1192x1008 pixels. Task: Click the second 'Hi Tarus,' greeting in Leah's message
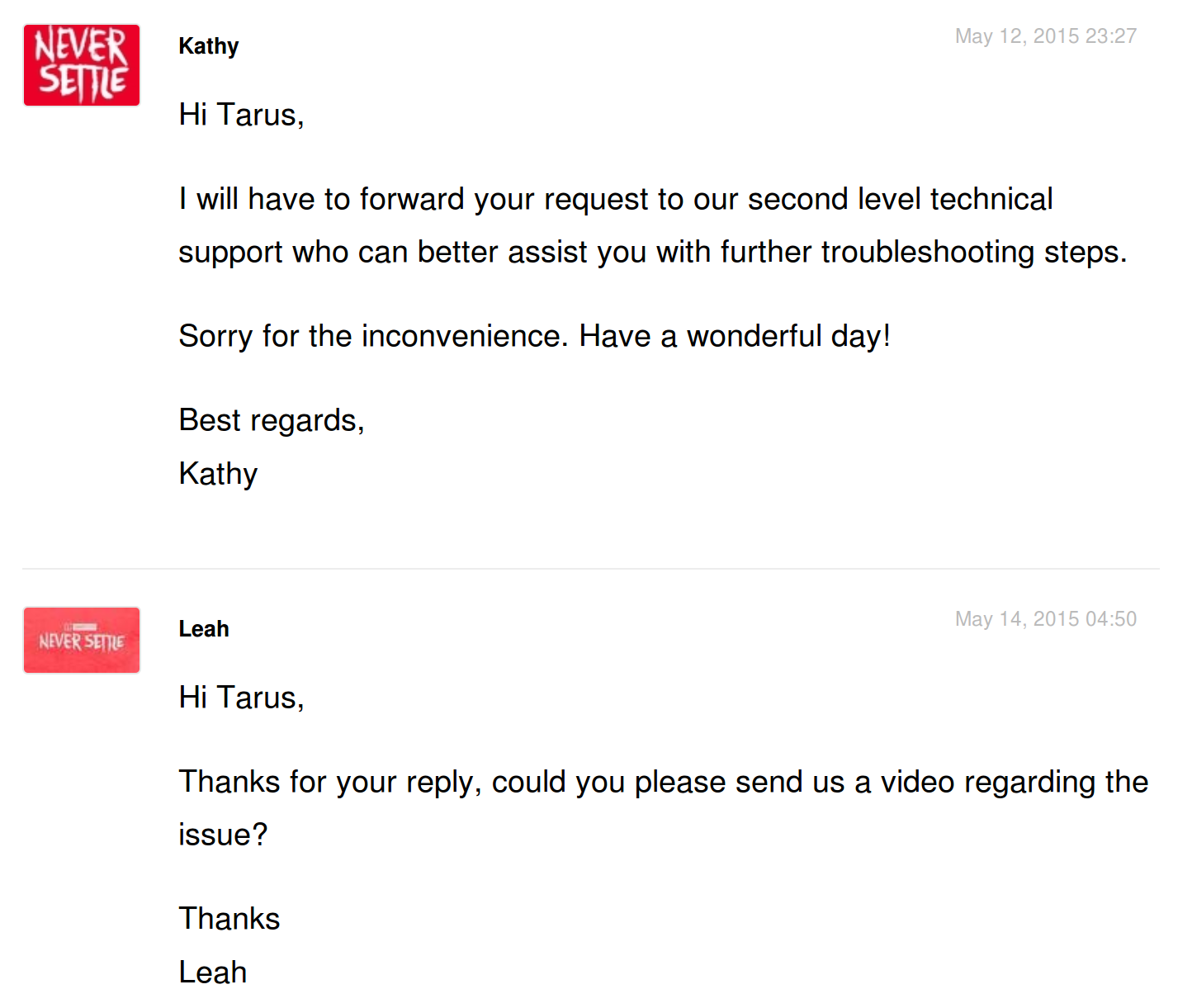(241, 698)
